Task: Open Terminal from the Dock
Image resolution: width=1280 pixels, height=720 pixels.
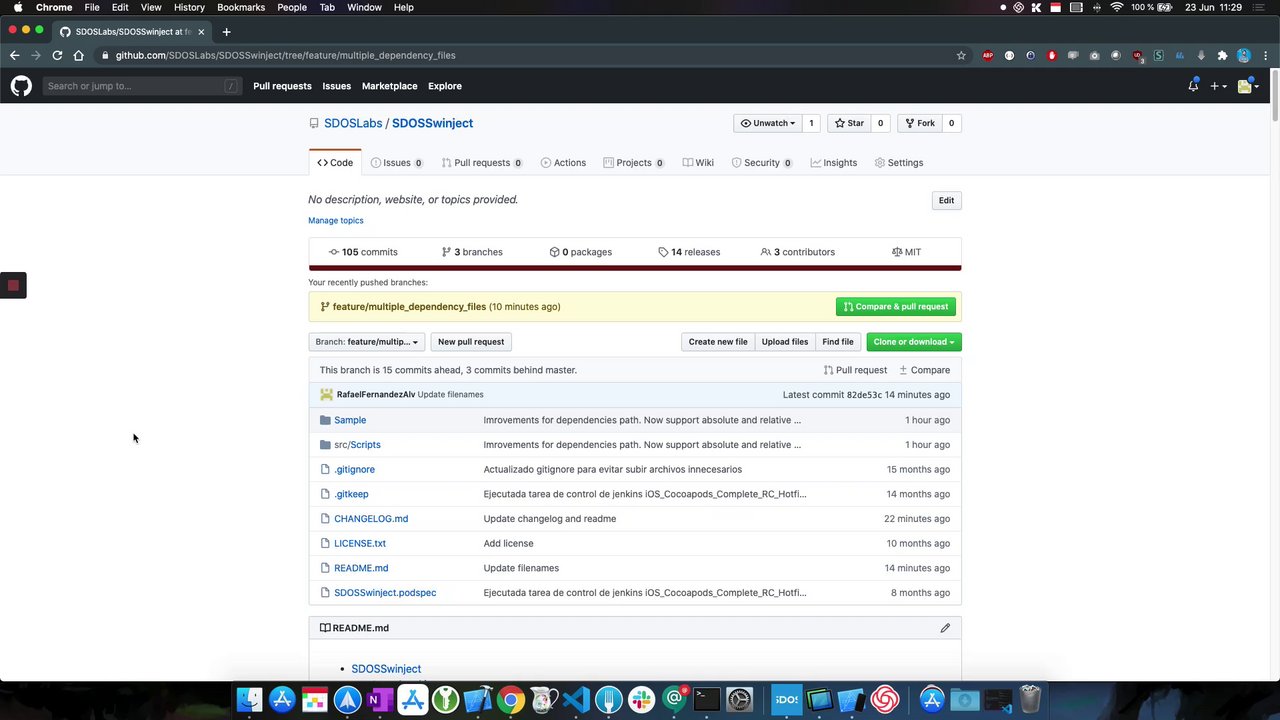Action: (x=707, y=700)
